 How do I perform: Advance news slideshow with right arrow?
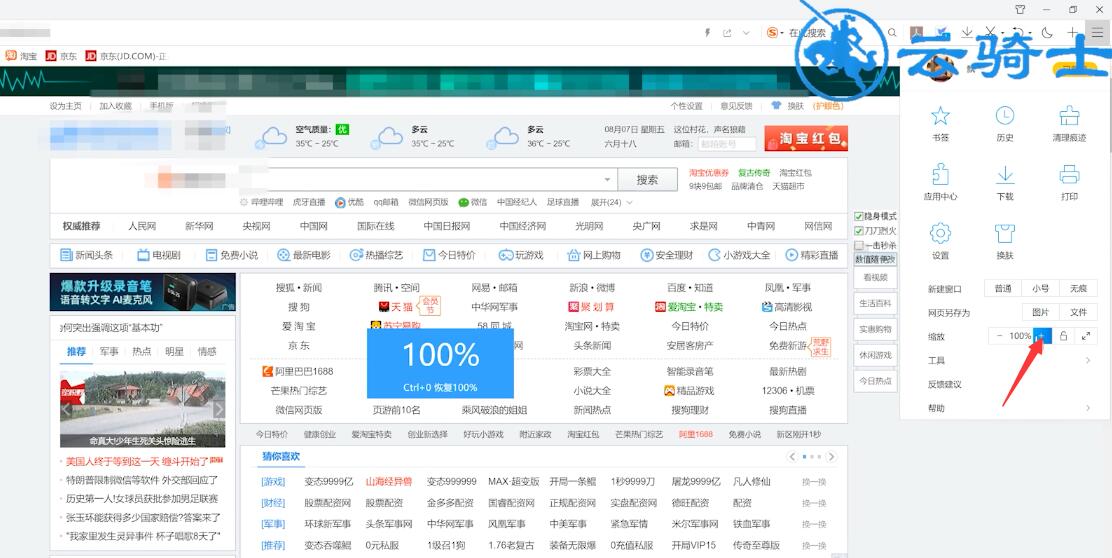[218, 409]
